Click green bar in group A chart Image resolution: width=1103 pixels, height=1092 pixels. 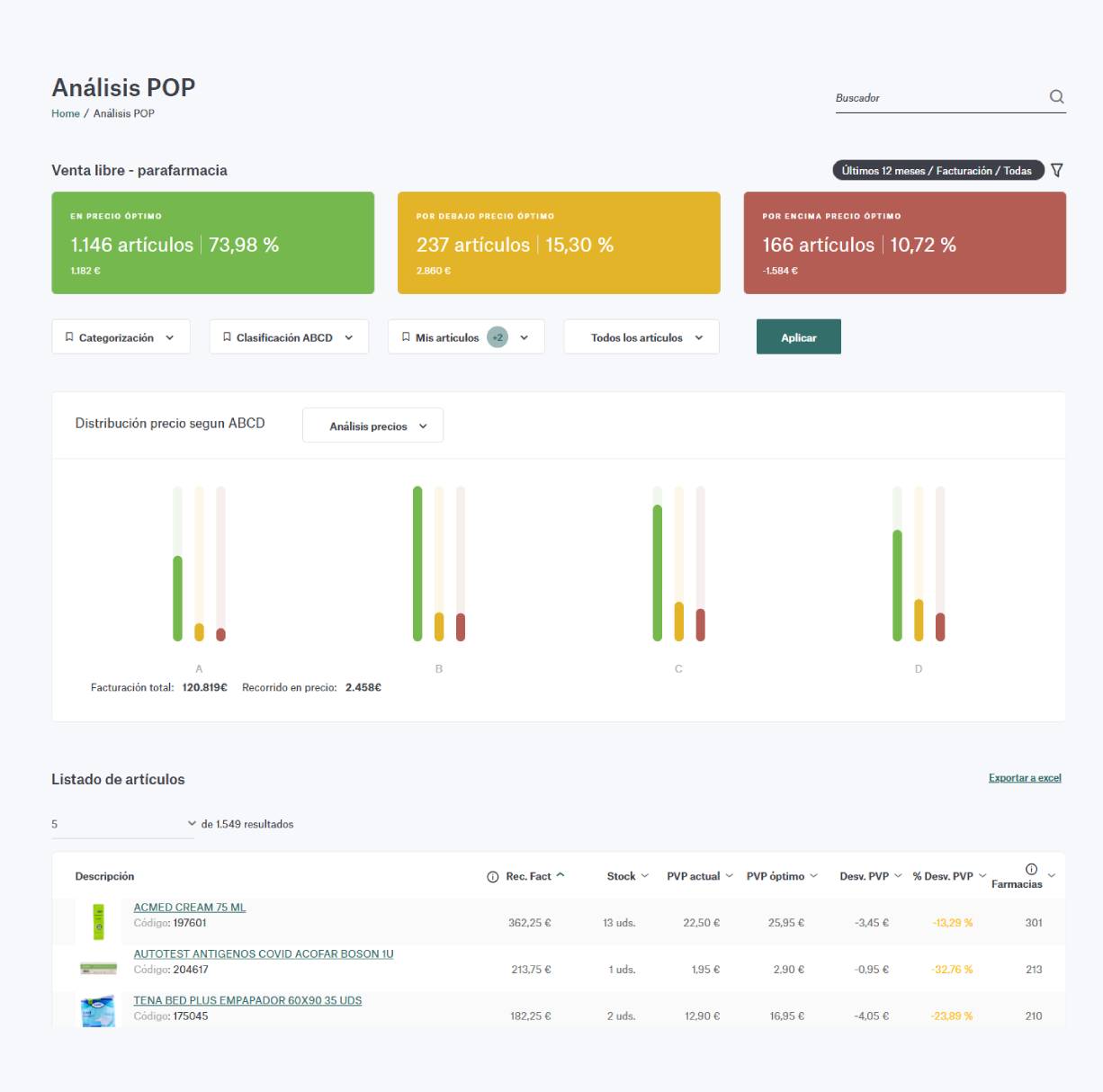point(177,598)
